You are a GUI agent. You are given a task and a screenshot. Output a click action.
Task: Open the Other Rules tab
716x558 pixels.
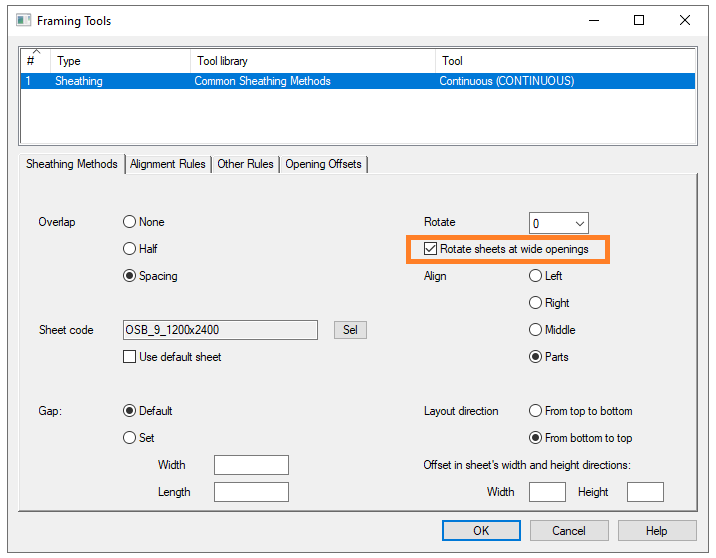pyautogui.click(x=245, y=164)
